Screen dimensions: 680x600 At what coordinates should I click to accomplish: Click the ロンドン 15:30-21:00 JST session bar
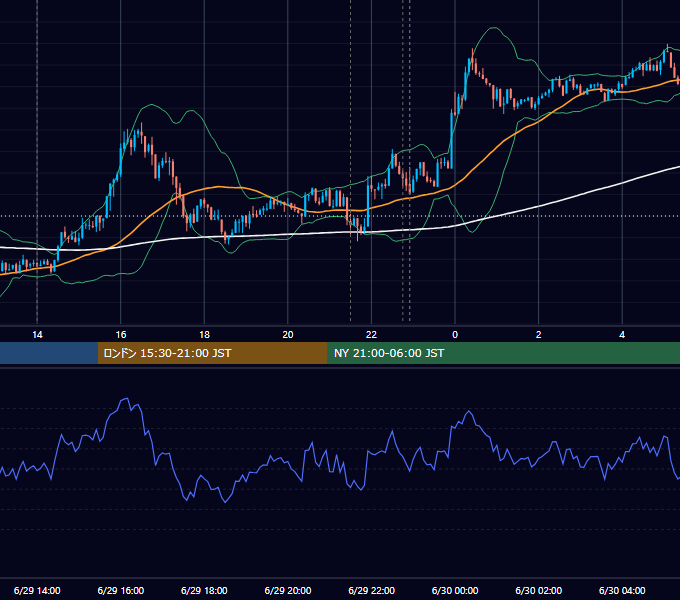[x=212, y=353]
